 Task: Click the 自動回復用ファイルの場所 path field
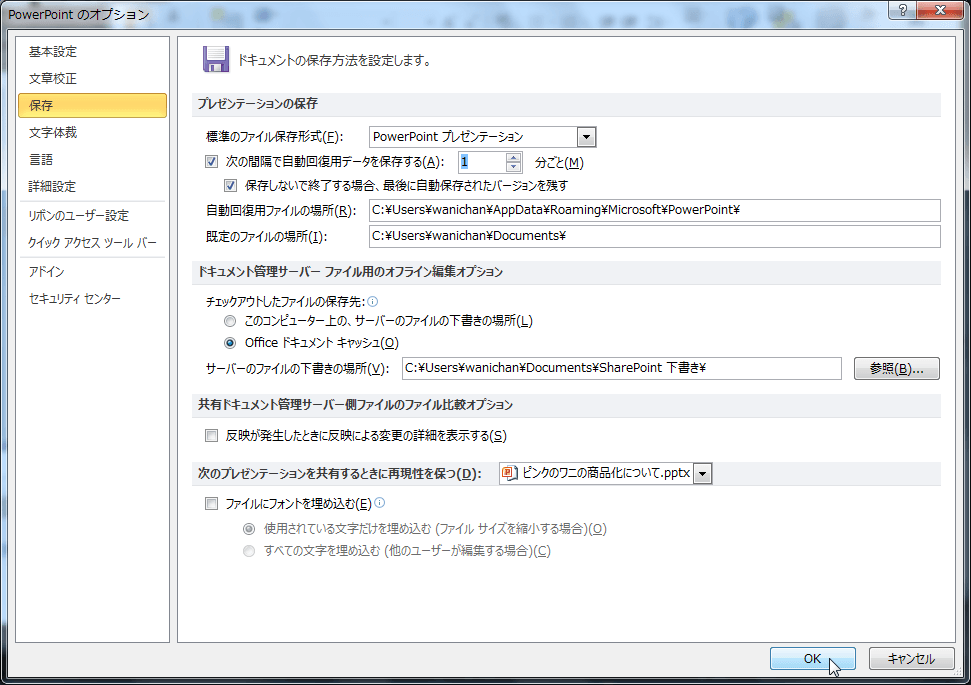[655, 210]
